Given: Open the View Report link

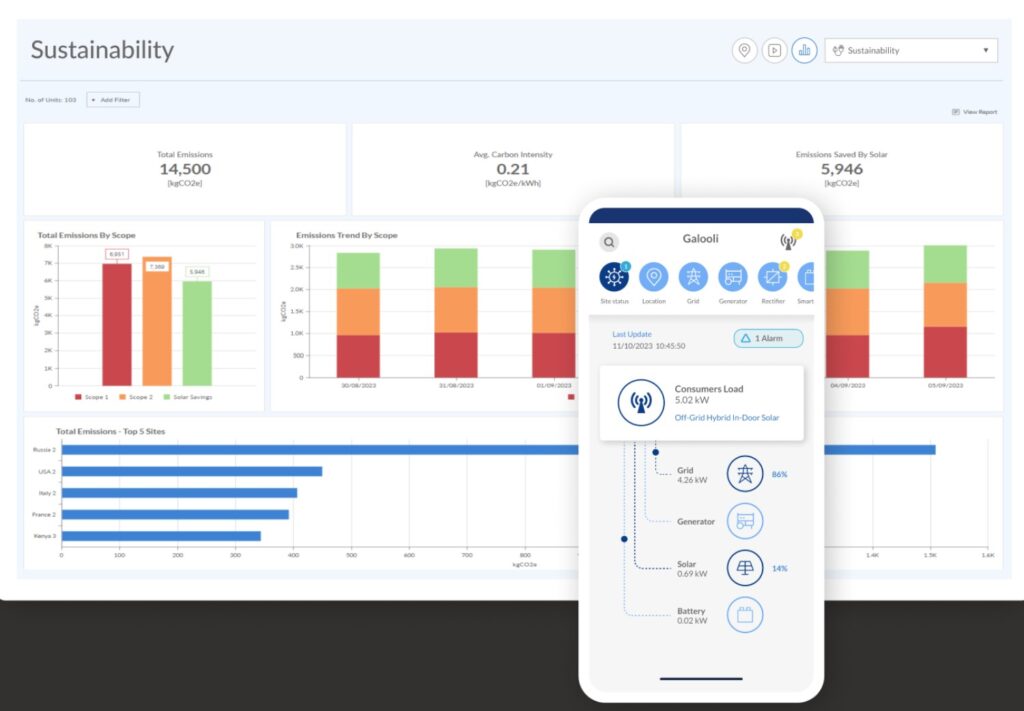Looking at the screenshot, I should (974, 112).
